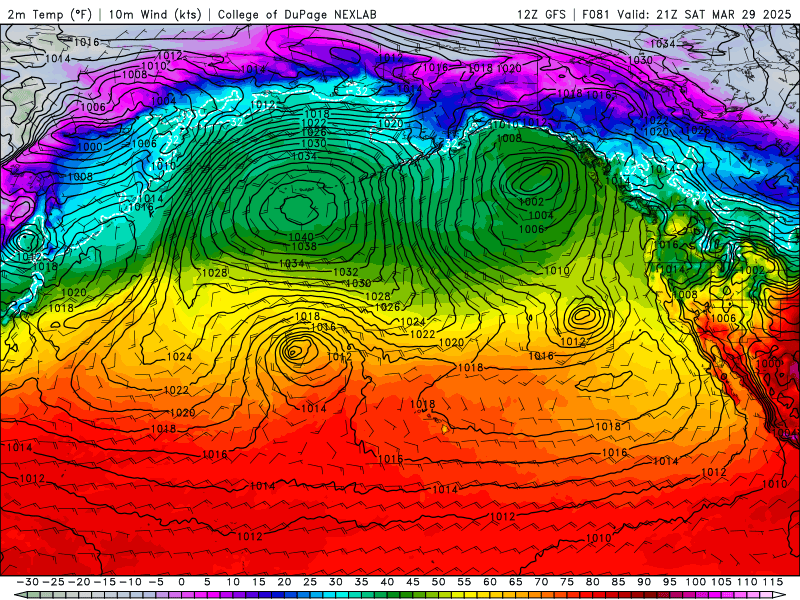Select the 95 tick on the temperature scale

pos(669,582)
